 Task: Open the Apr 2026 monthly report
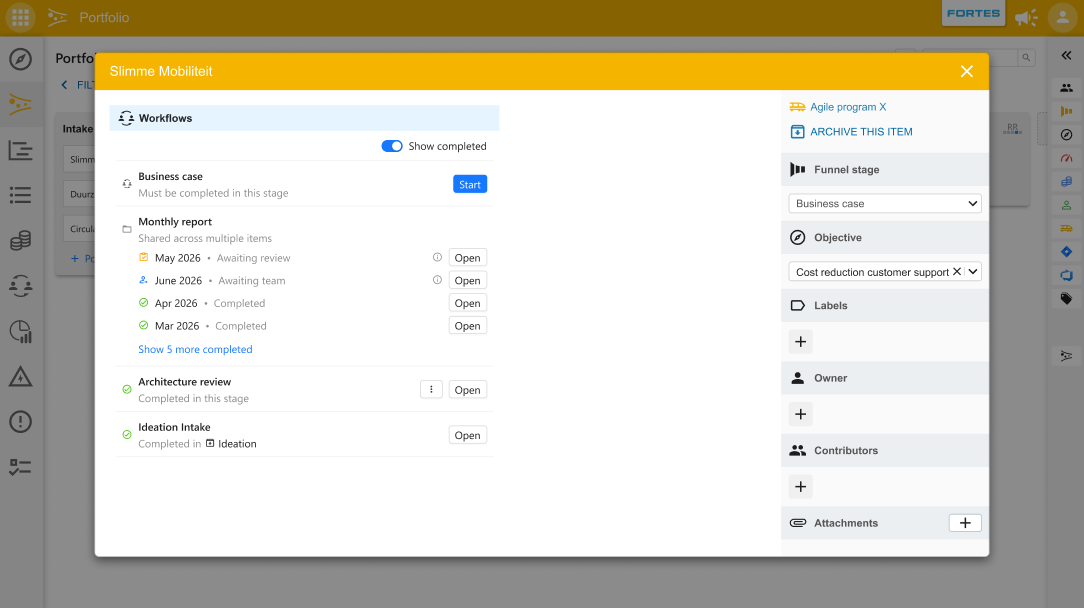pos(467,303)
